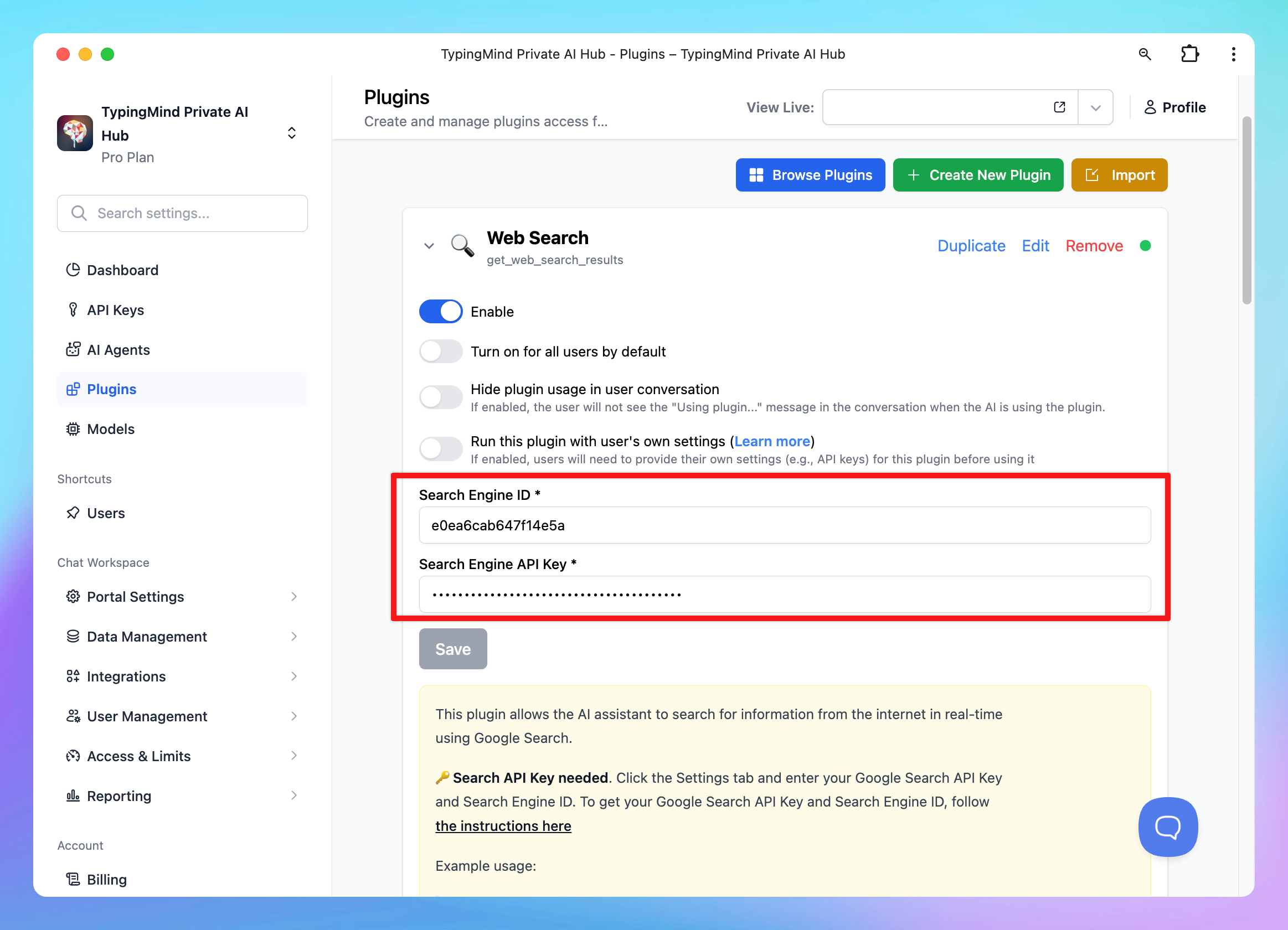Click the Browse Plugins label

(822, 175)
